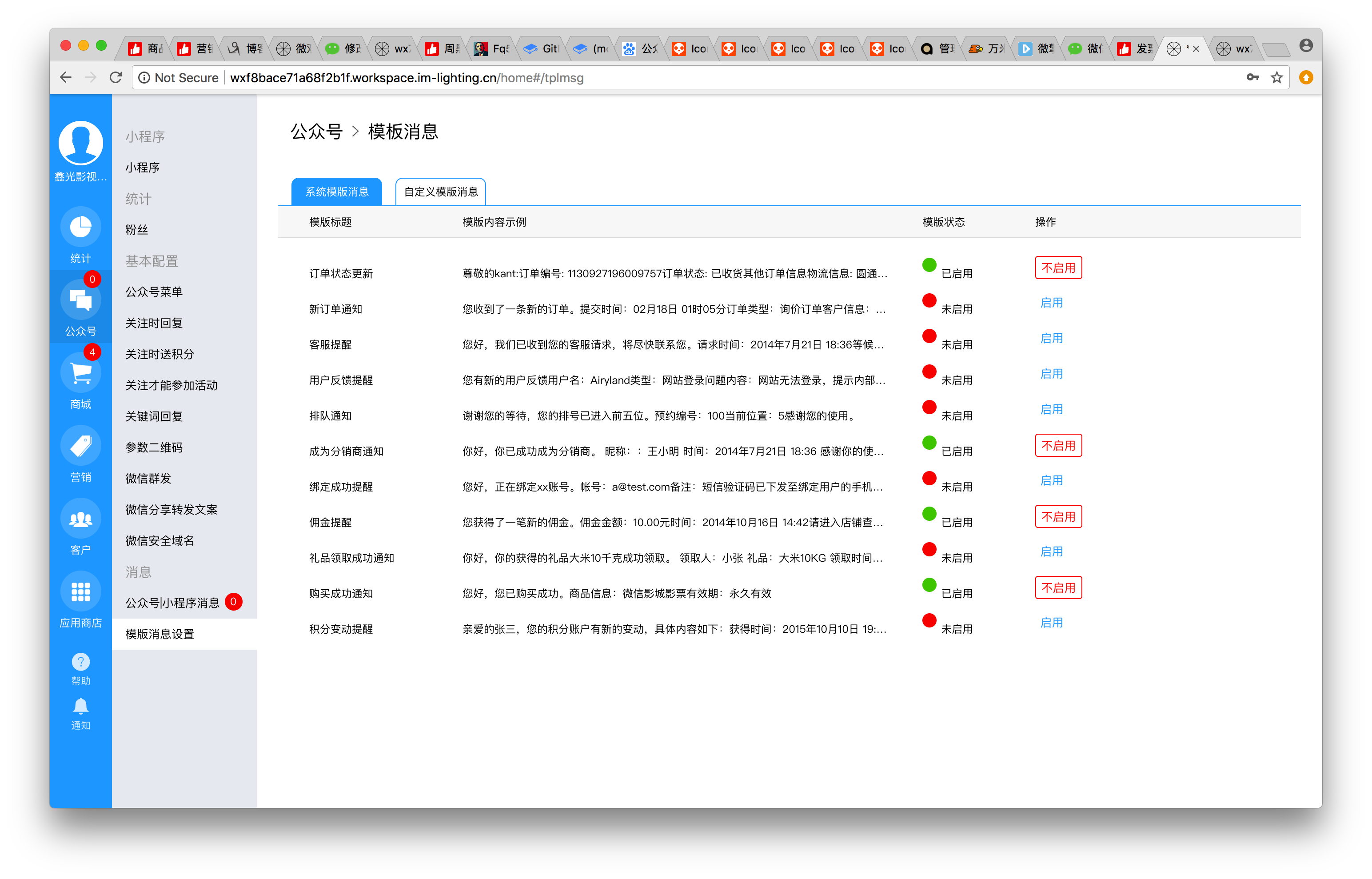Click the 已启用 status of 佣金提醒
Viewport: 1372px width, 879px height.
[x=957, y=522]
